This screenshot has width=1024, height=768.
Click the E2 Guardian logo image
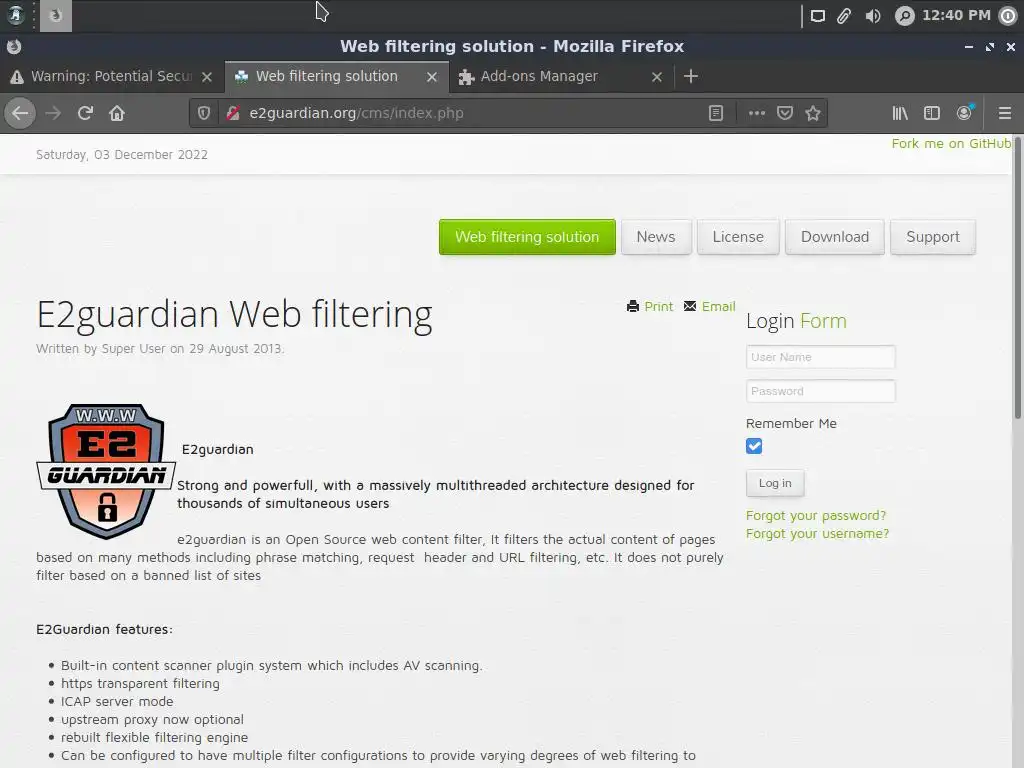point(106,472)
